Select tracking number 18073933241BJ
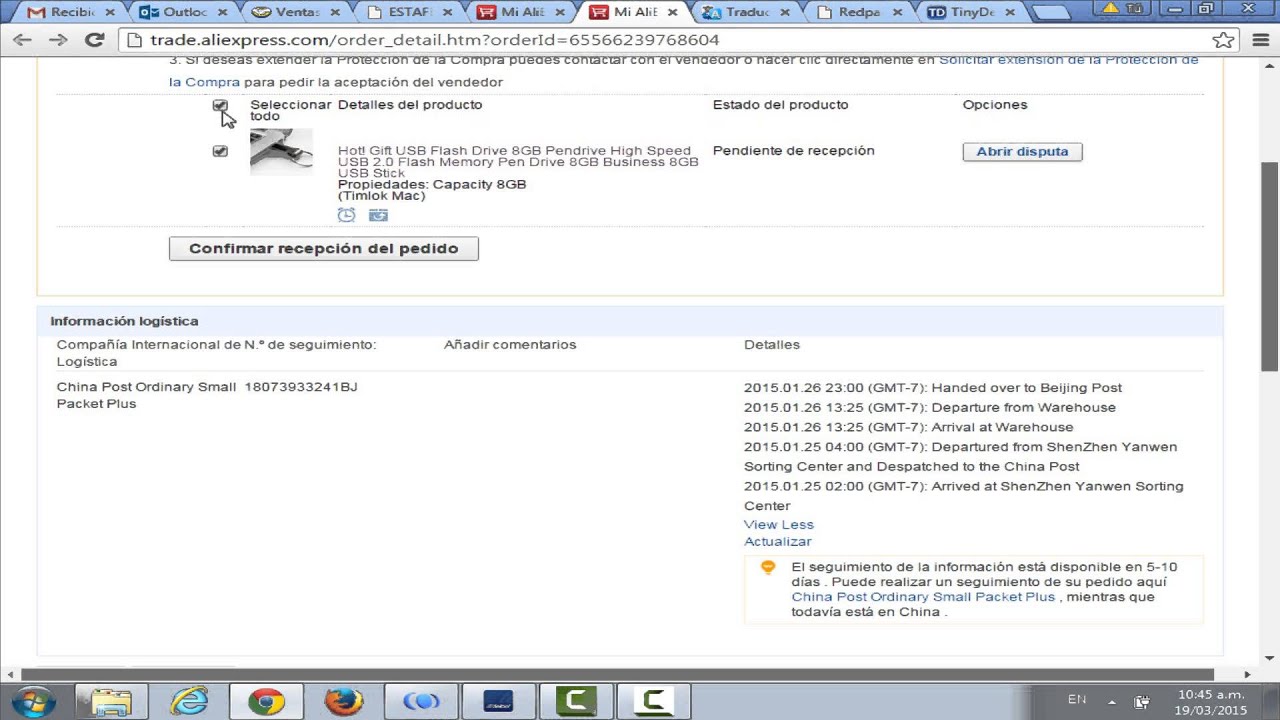 point(300,387)
